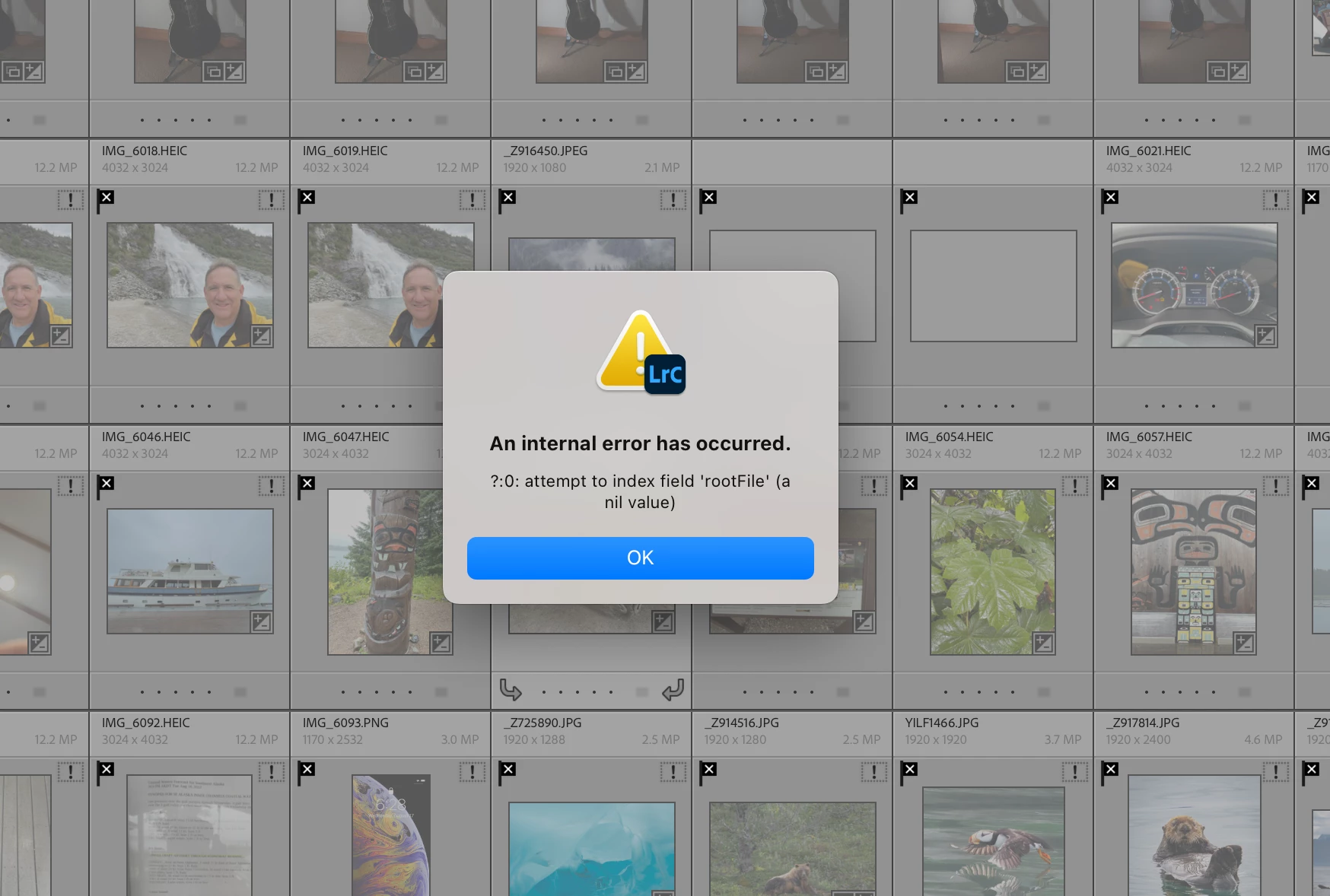The image size is (1330, 896).
Task: Toggle the reject flag on IMG_6054.HEIC
Action: [908, 487]
